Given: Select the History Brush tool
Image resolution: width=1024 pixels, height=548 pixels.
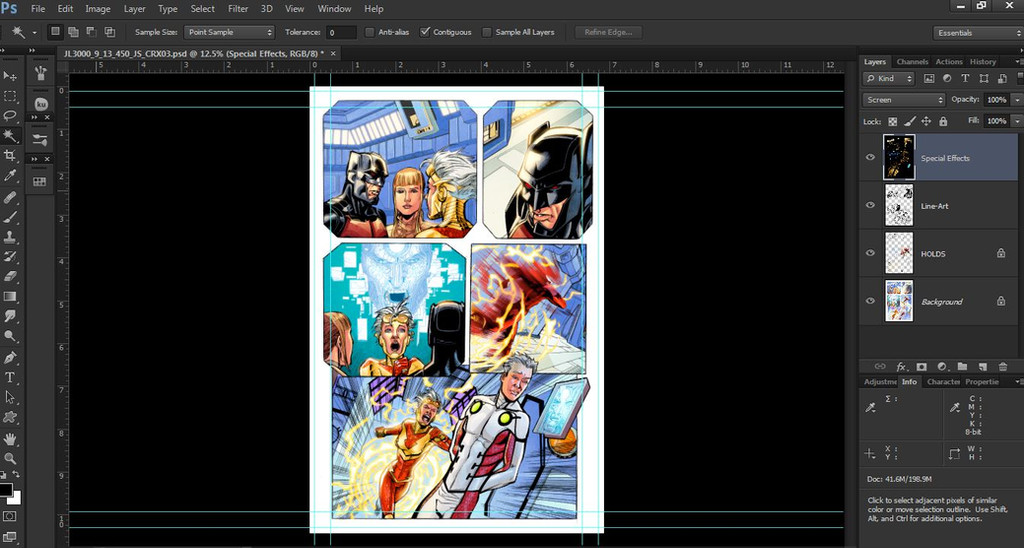Looking at the screenshot, I should (10, 257).
